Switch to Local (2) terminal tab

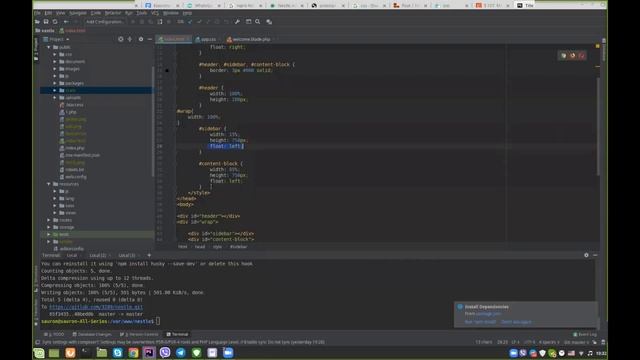[x=99, y=255]
